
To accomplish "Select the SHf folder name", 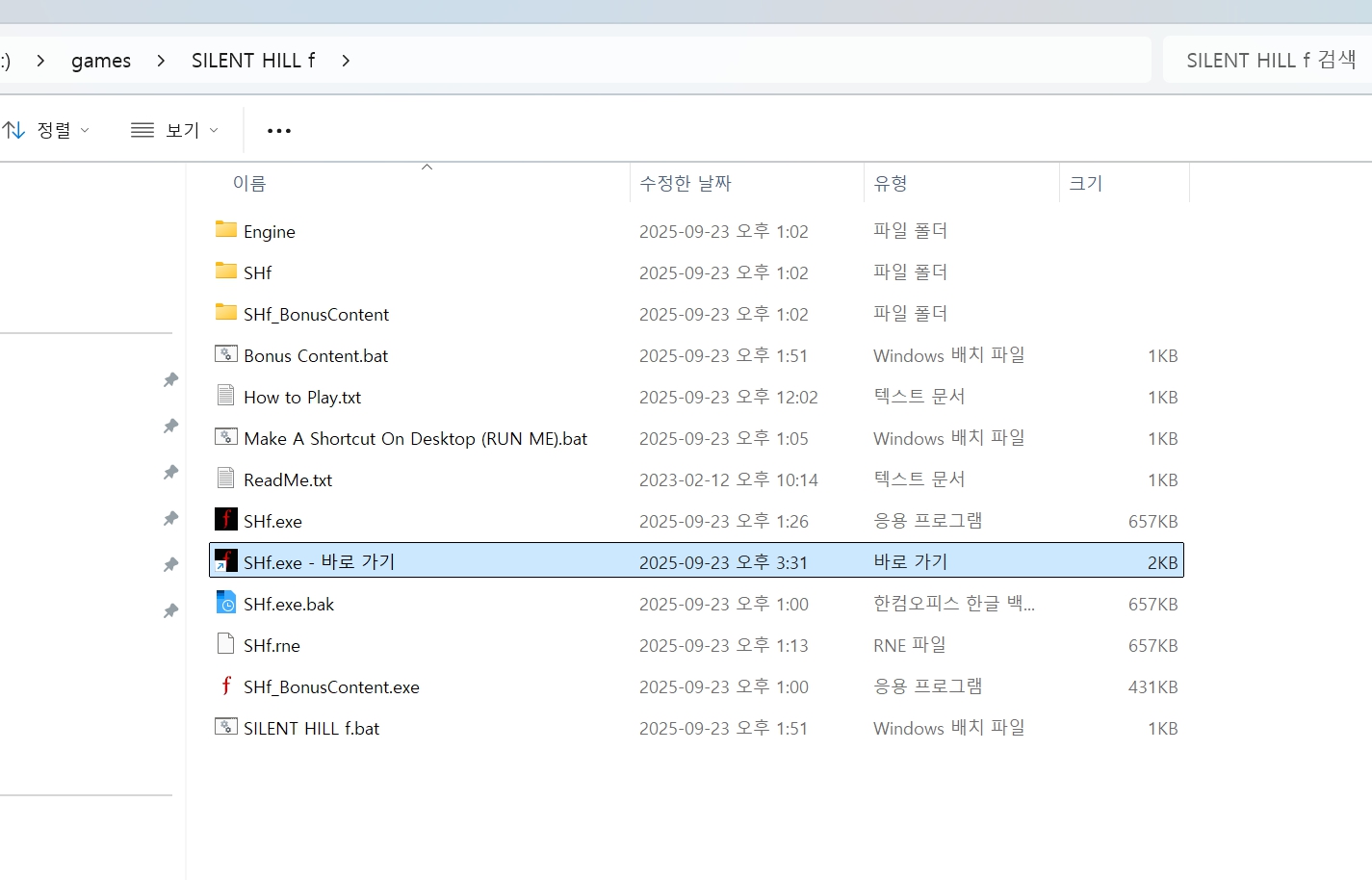I will 258,273.
